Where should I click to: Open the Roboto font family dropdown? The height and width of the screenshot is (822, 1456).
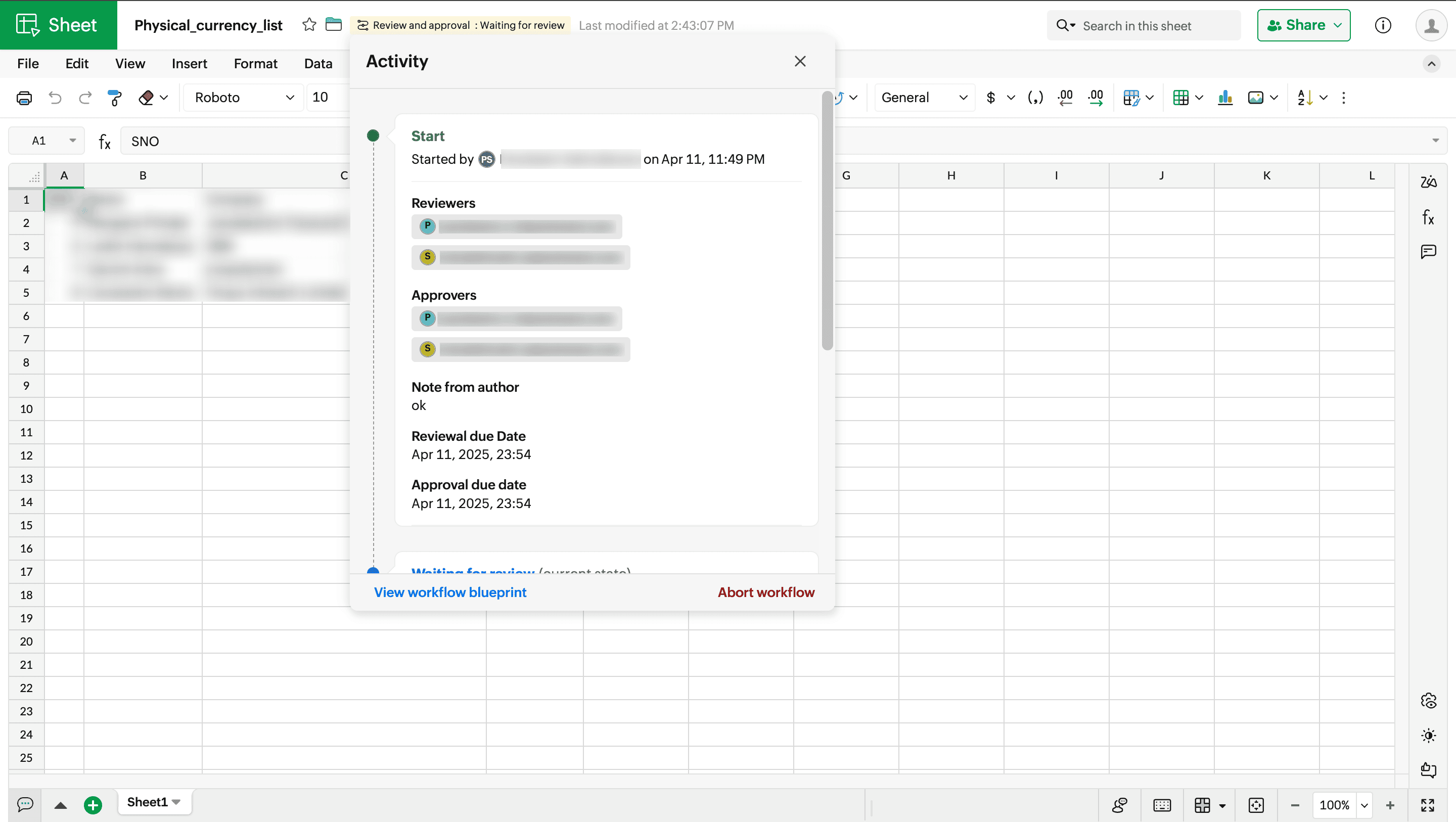[244, 98]
